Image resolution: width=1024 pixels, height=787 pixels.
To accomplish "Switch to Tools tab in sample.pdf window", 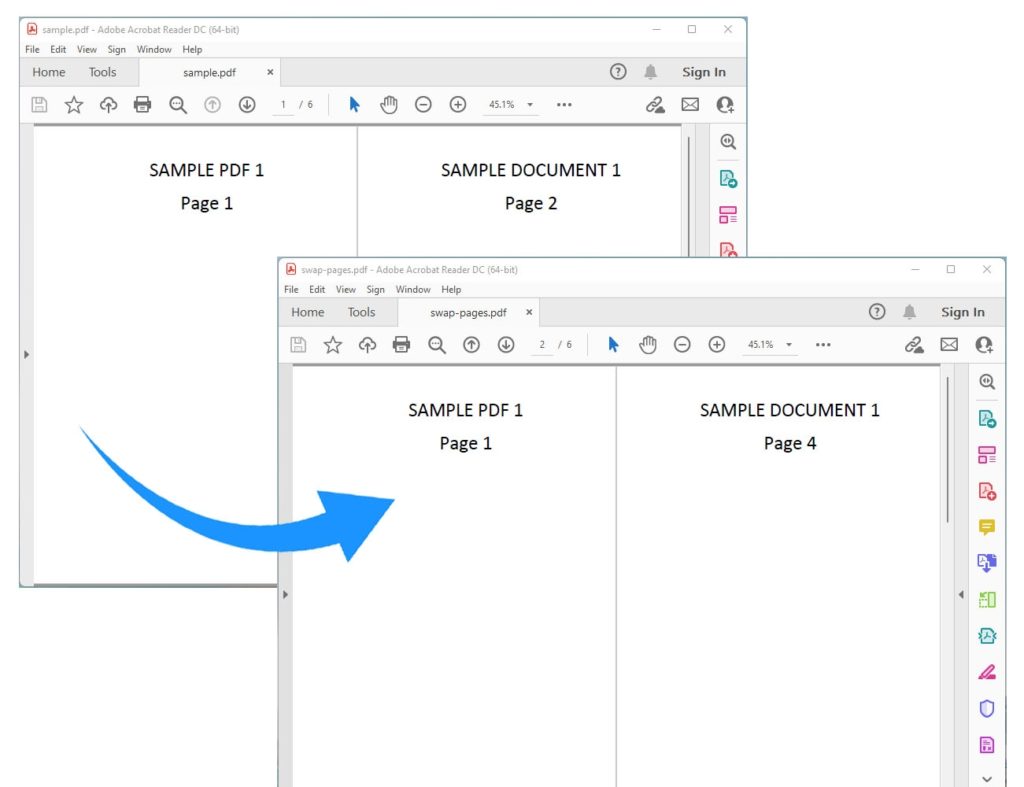I will (102, 72).
